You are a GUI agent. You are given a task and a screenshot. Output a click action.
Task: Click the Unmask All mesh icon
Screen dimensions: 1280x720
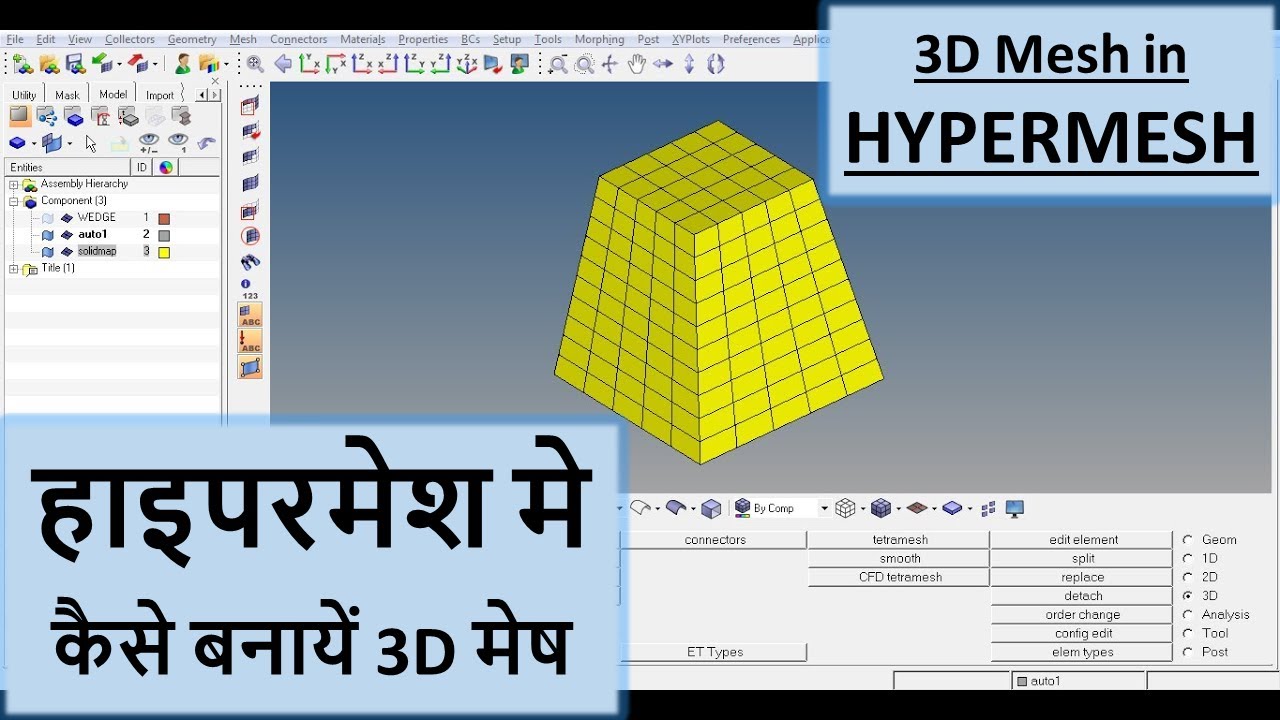pos(250,183)
